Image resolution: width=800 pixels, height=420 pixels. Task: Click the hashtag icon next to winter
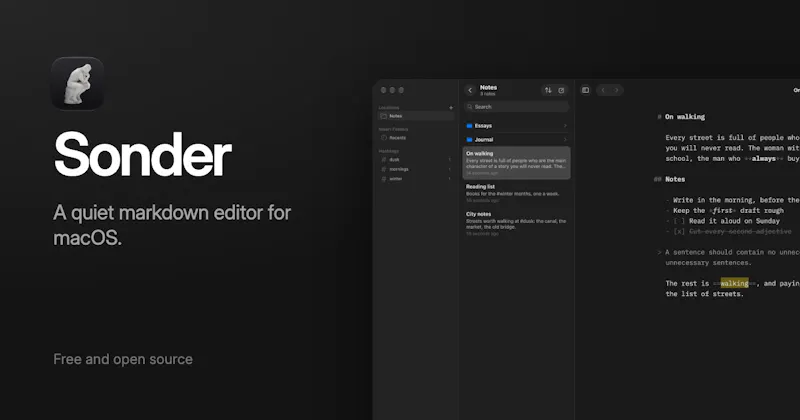[x=384, y=179]
